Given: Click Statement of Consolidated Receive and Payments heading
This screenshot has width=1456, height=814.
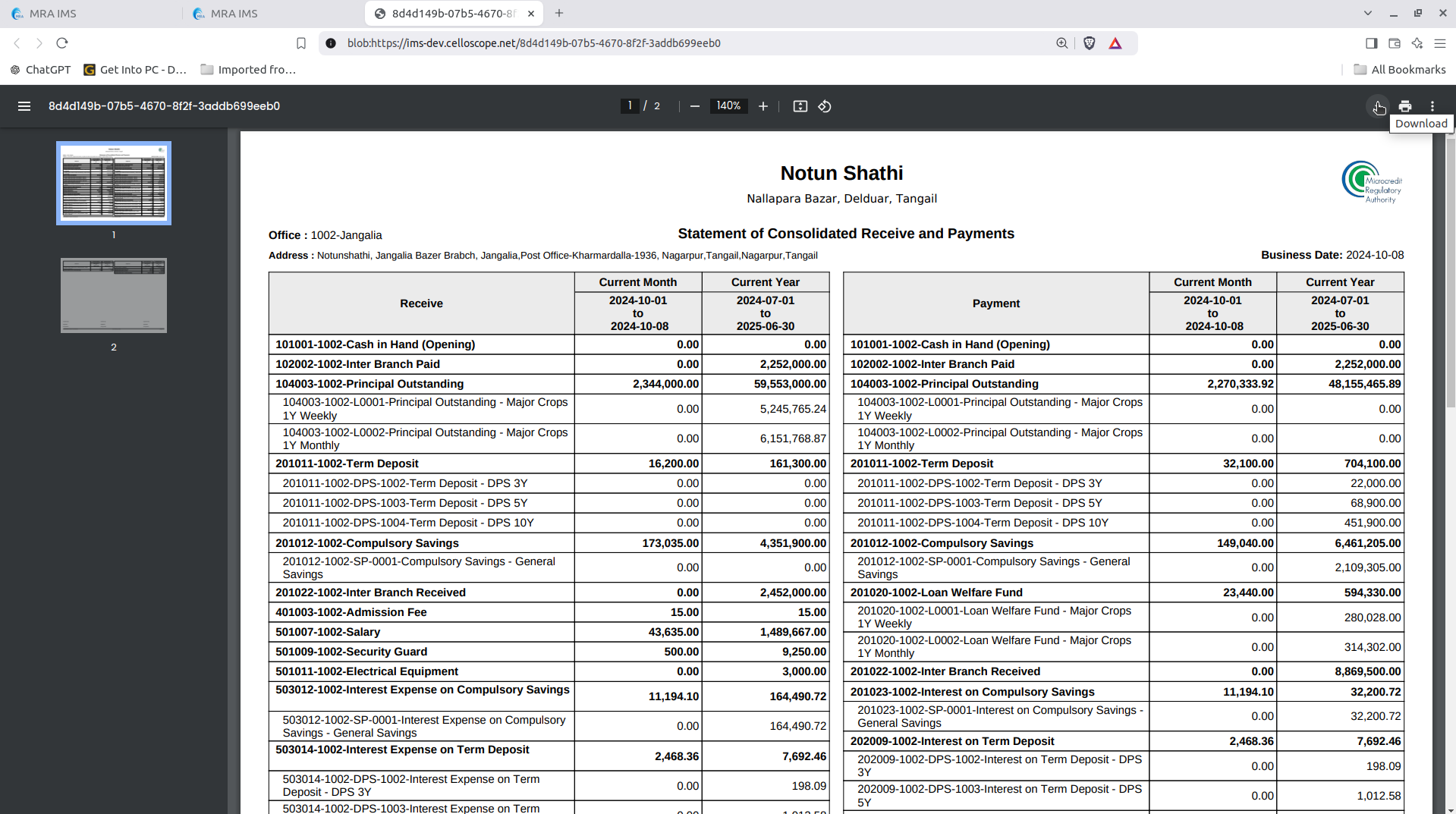Looking at the screenshot, I should tap(846, 234).
